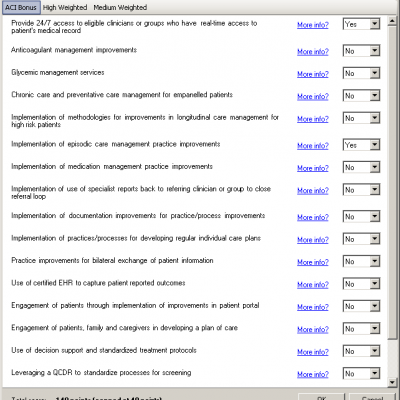The width and height of the screenshot is (400, 400).
Task: Open dropdown for family and caregivers plan of care
Action: point(362,329)
